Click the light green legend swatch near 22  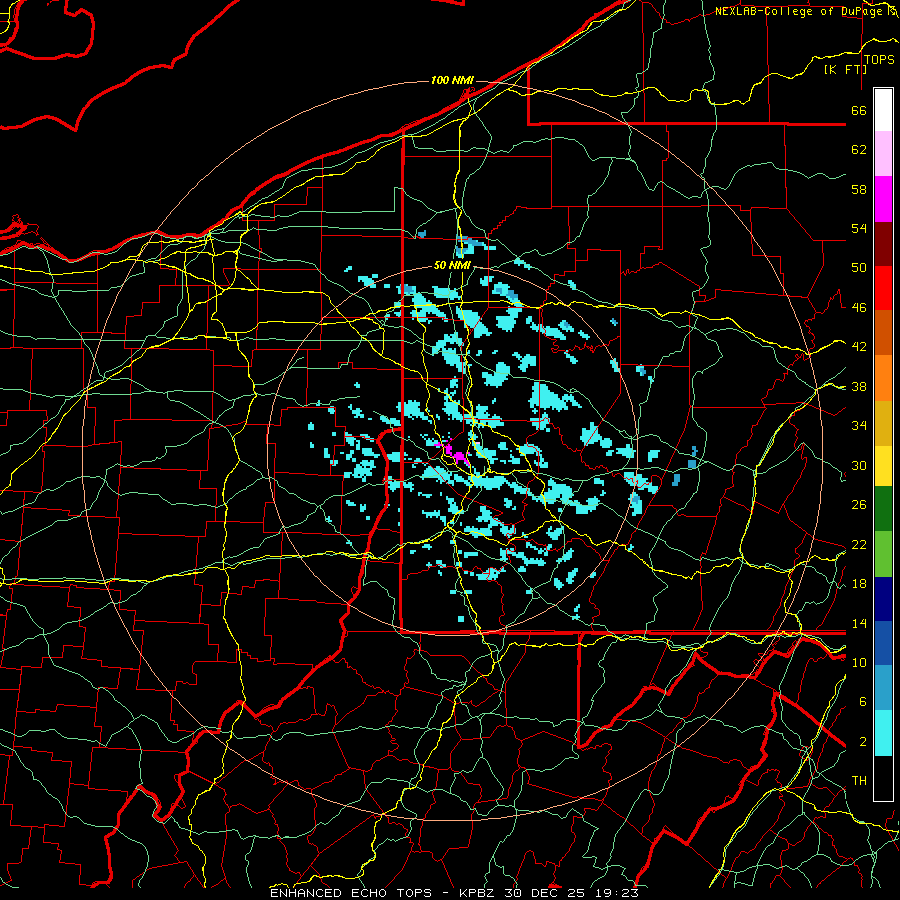point(883,554)
